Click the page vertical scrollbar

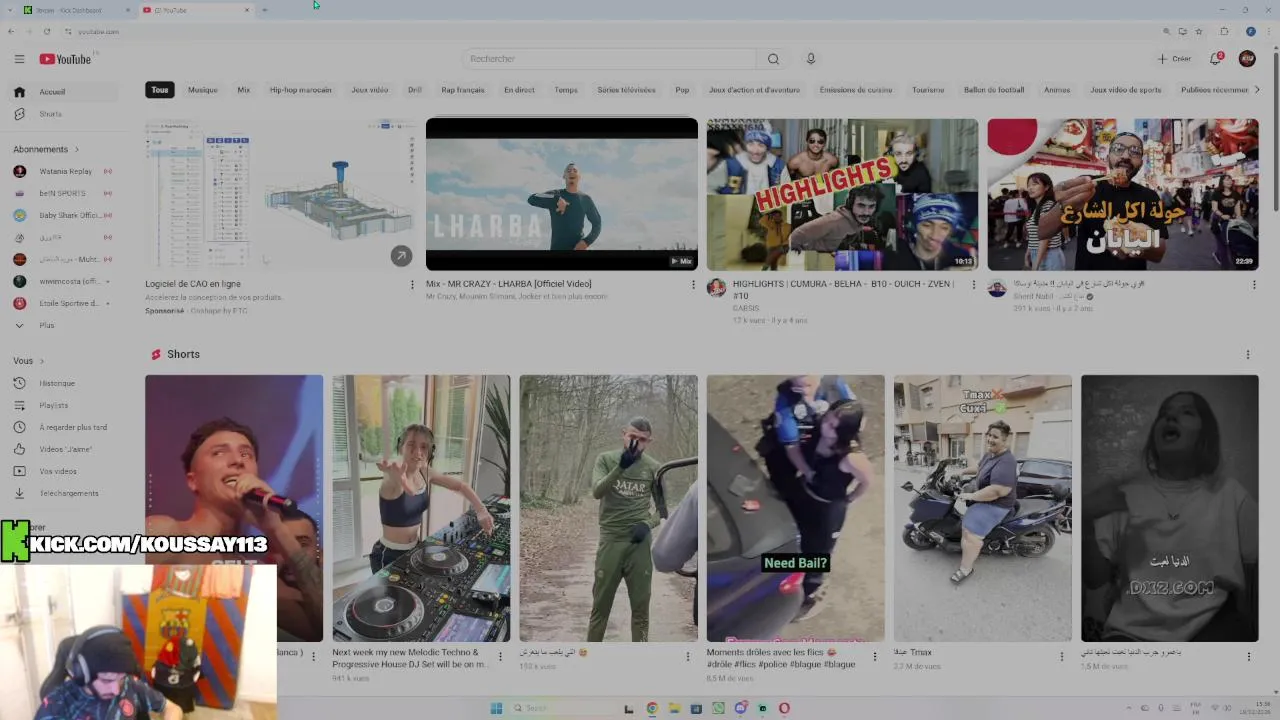[x=1274, y=130]
